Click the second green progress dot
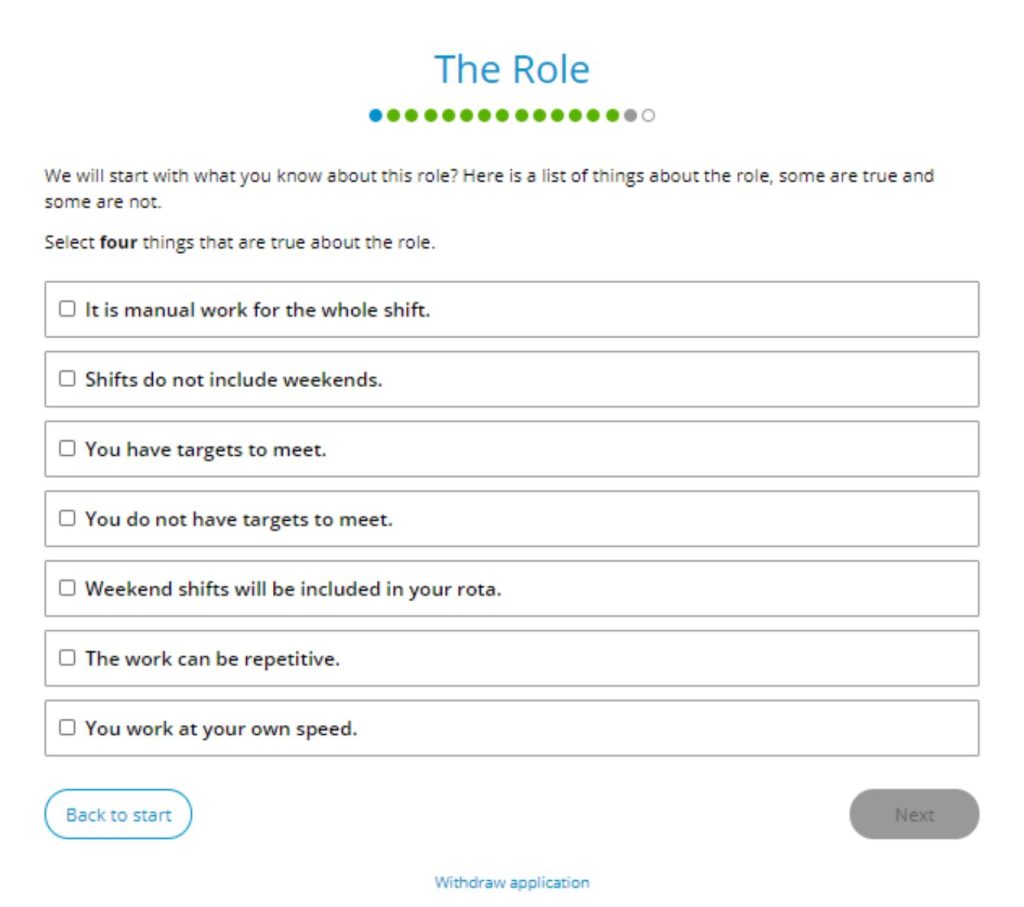This screenshot has width=1024, height=907. (x=411, y=116)
